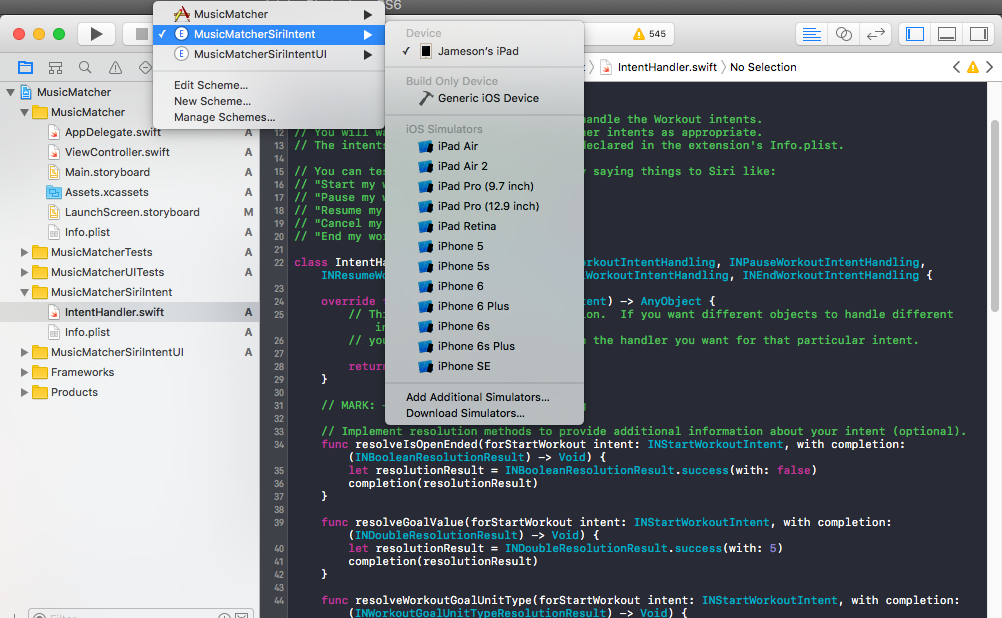Select Generic iOS Device build target
Image resolution: width=1002 pixels, height=618 pixels.
pyautogui.click(x=487, y=98)
